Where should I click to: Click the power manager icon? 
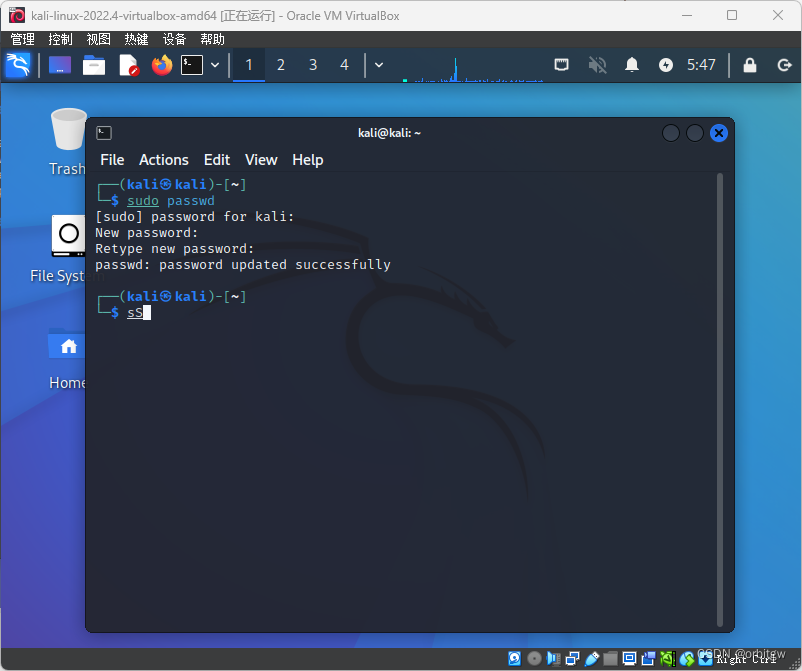click(666, 65)
